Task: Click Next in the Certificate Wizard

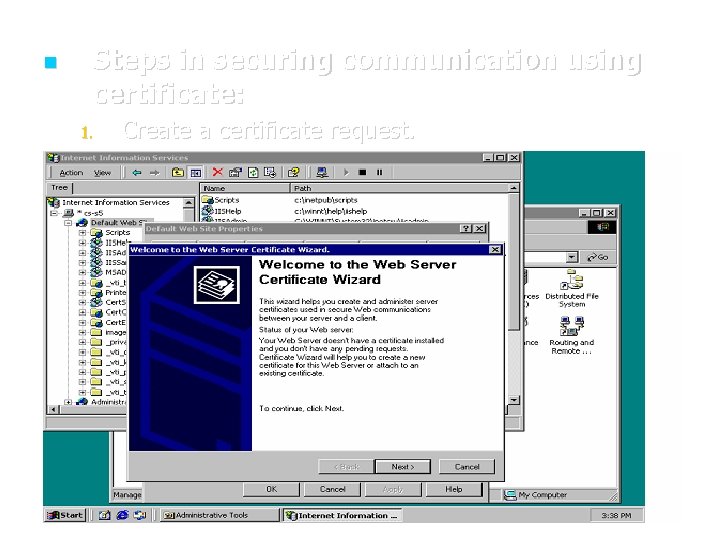Action: (x=403, y=467)
